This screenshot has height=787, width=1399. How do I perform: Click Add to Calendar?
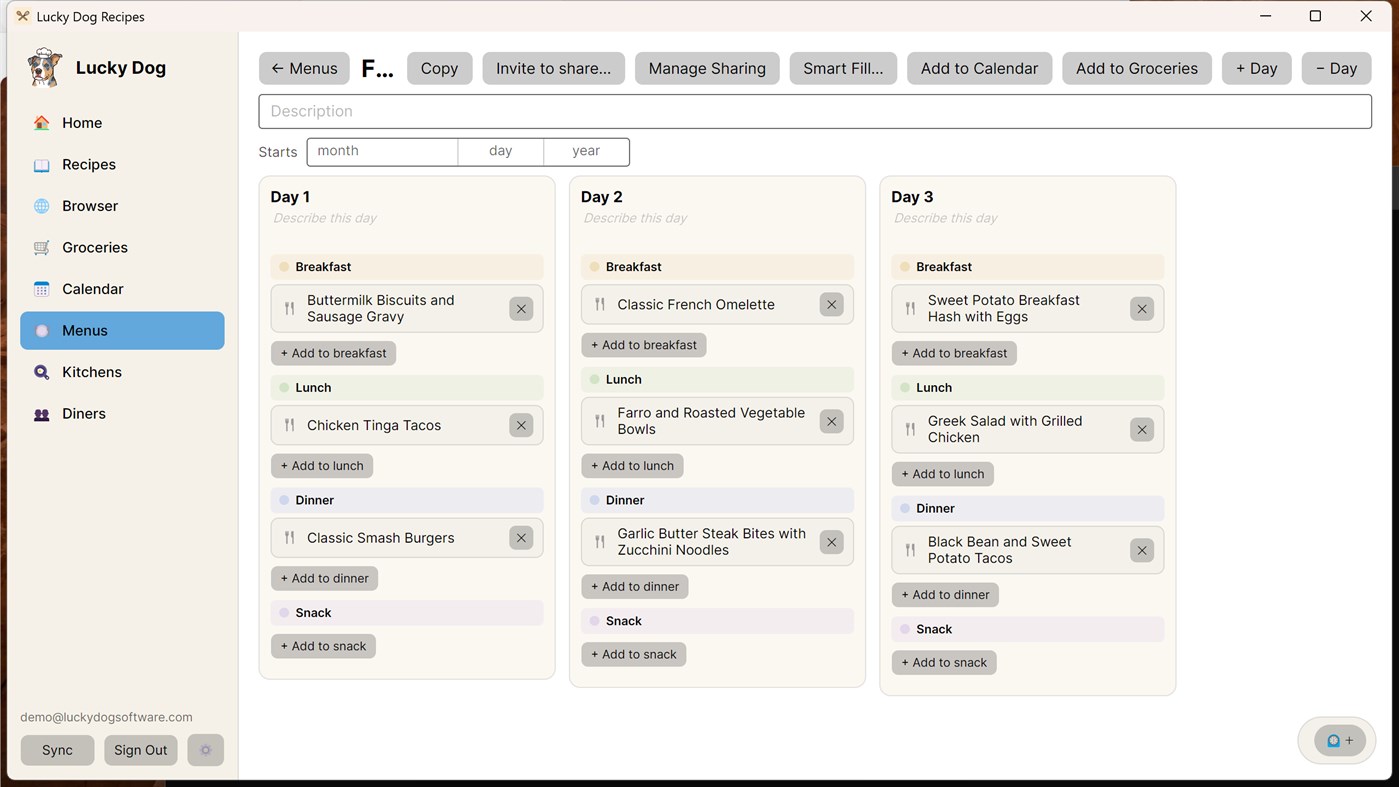point(979,68)
